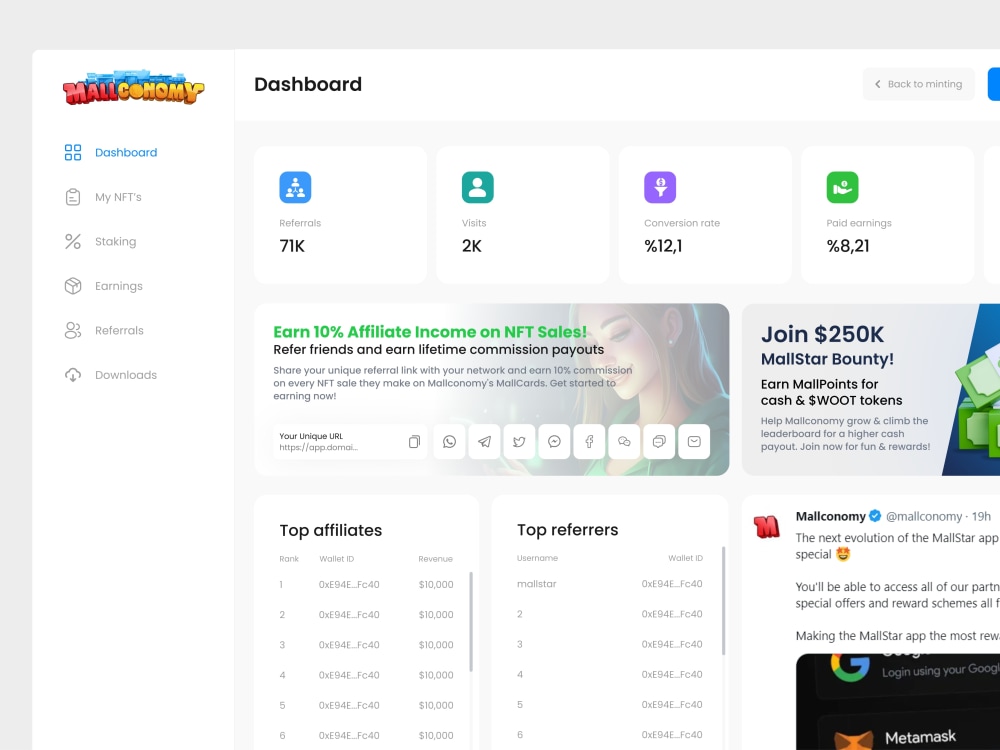The height and width of the screenshot is (750, 1000).
Task: Click the Top referrers list scrollbar
Action: coord(723,601)
